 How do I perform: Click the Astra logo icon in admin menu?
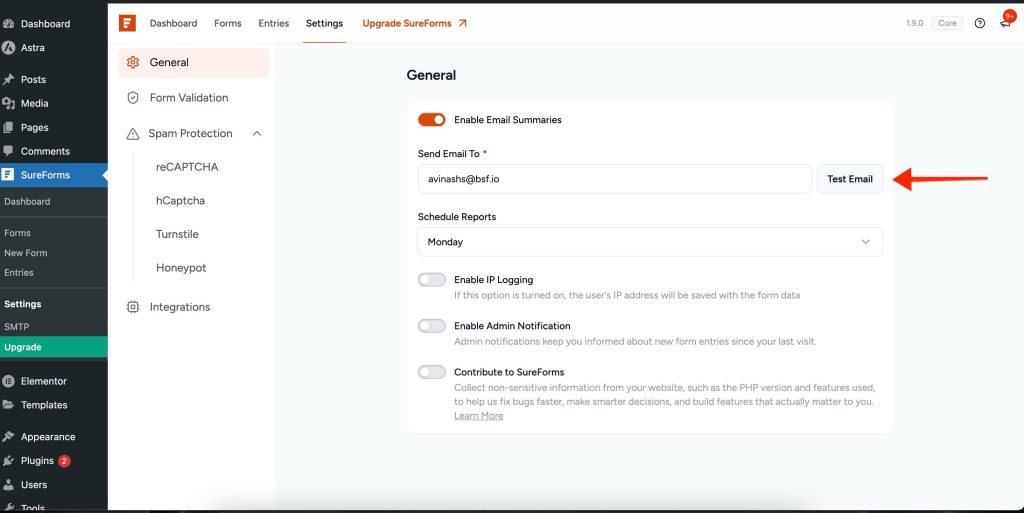coord(8,48)
